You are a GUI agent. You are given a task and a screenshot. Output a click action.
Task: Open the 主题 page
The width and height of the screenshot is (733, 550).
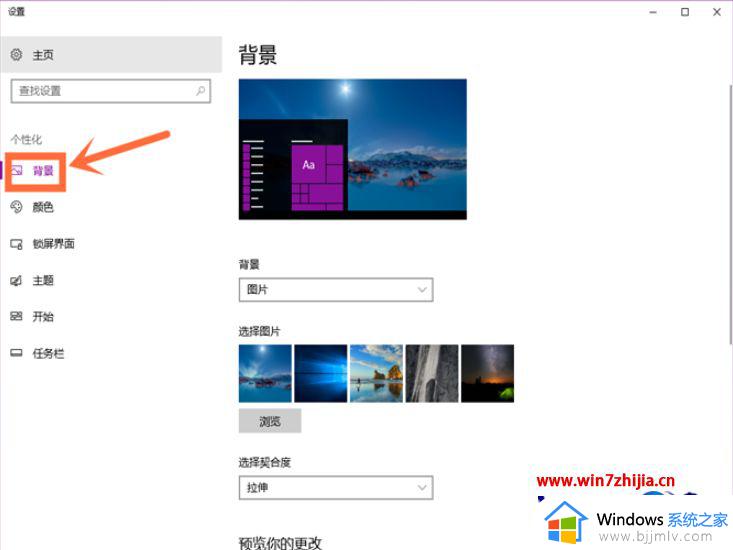point(43,280)
